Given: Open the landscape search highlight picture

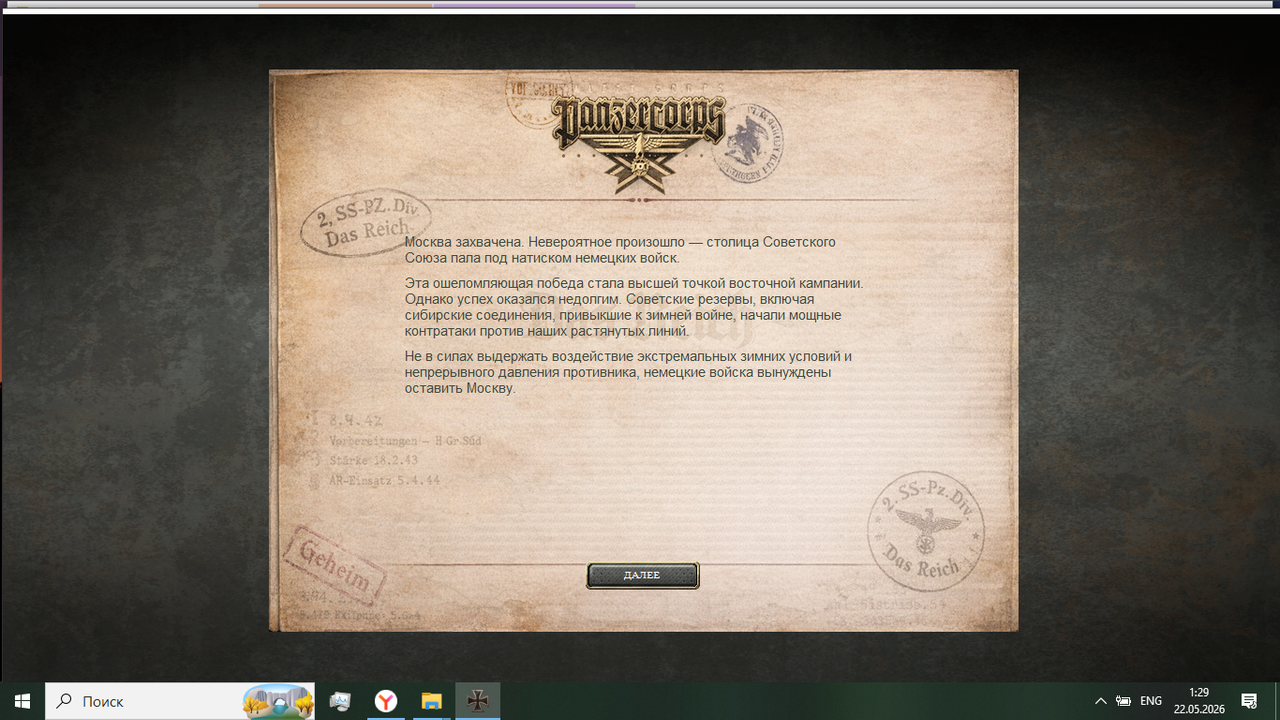Looking at the screenshot, I should coord(278,702).
